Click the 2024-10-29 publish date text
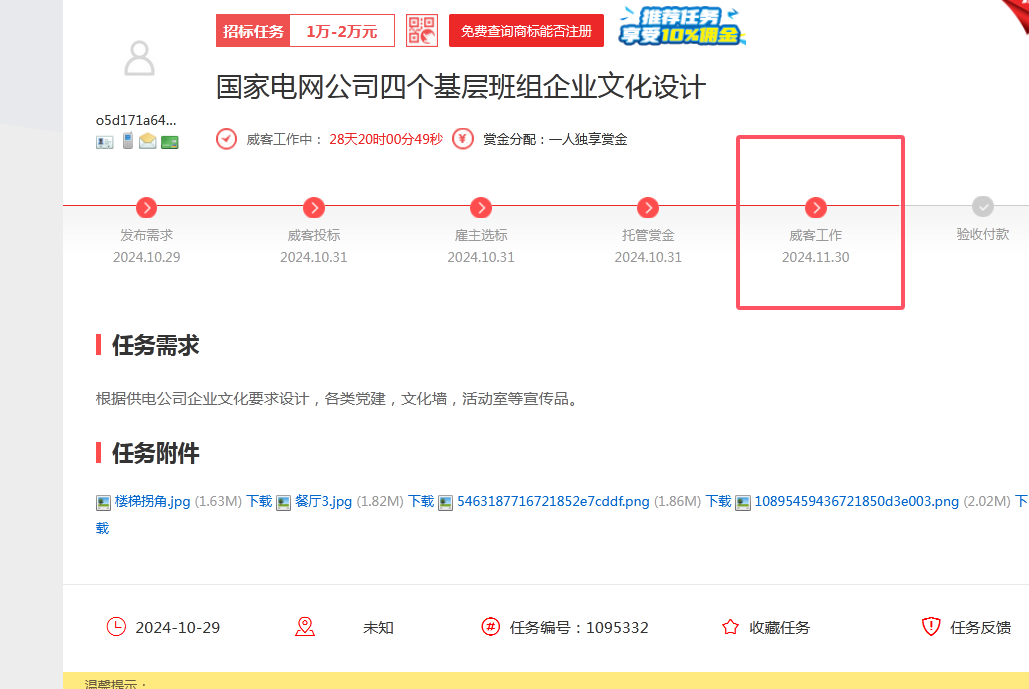 pos(178,627)
